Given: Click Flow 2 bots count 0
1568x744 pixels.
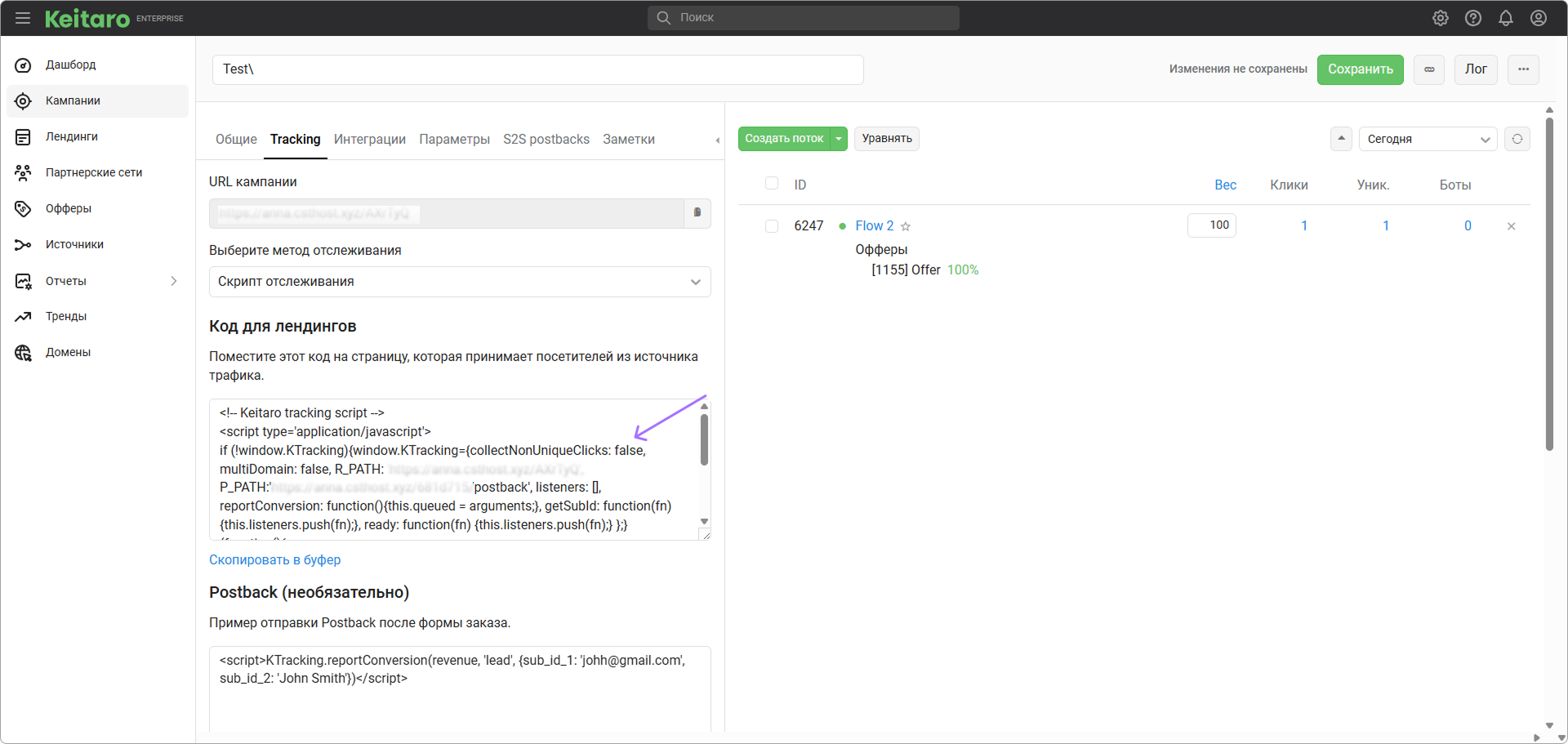Looking at the screenshot, I should pyautogui.click(x=1468, y=225).
